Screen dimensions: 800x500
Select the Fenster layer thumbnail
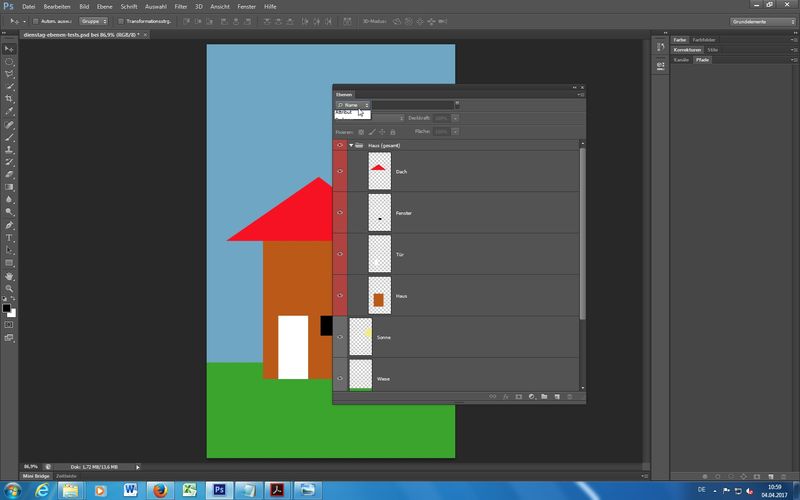(379, 213)
